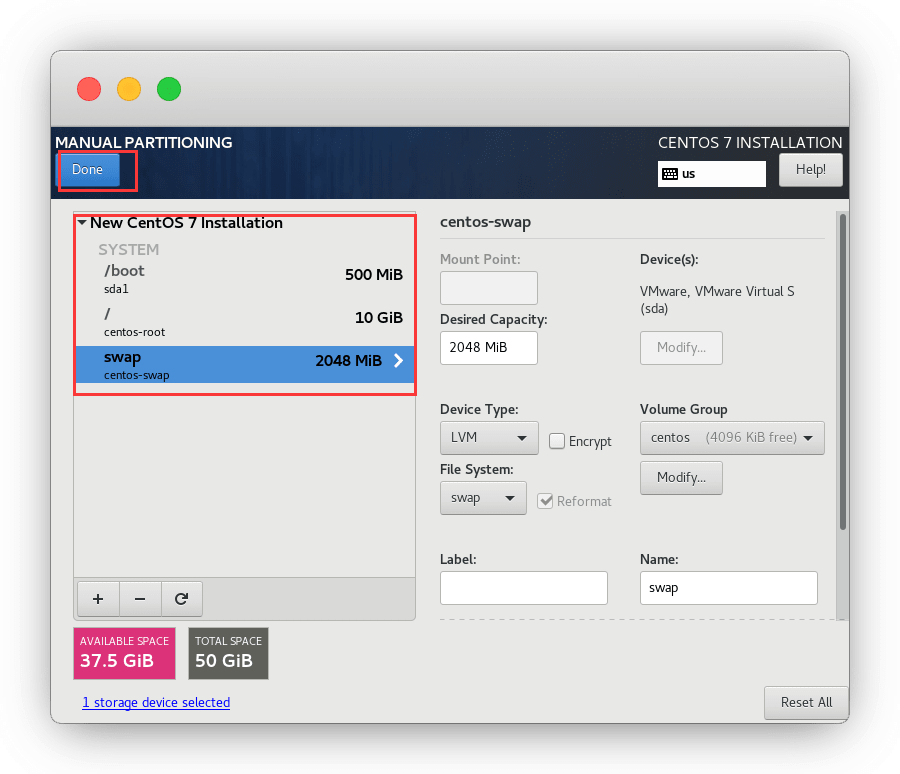The height and width of the screenshot is (774, 900).
Task: Click the reload storage configuration icon
Action: coord(181,599)
